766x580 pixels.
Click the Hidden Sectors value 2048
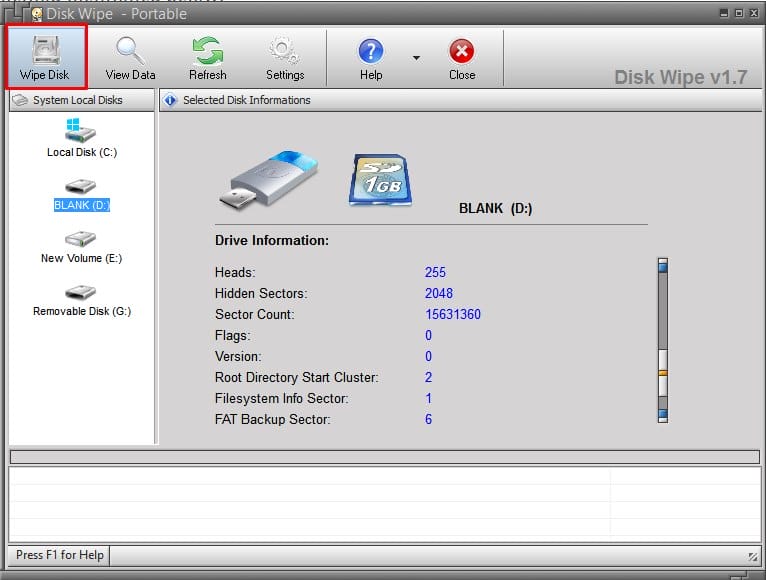tap(439, 293)
